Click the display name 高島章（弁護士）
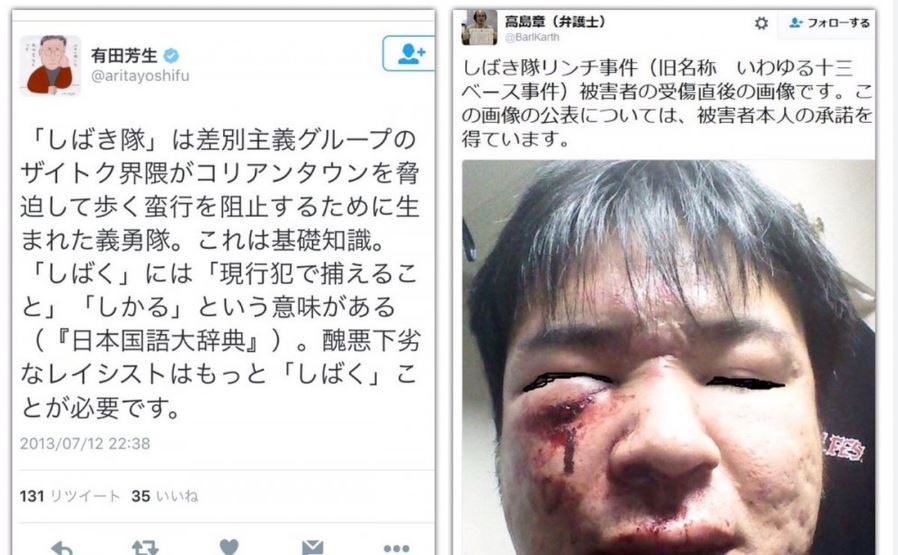 [554, 22]
